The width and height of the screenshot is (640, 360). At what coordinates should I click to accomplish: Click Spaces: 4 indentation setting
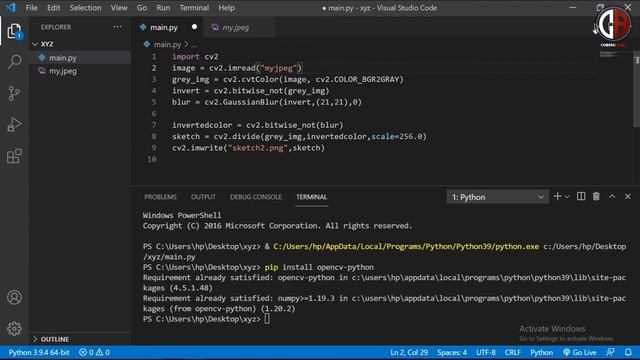point(452,352)
